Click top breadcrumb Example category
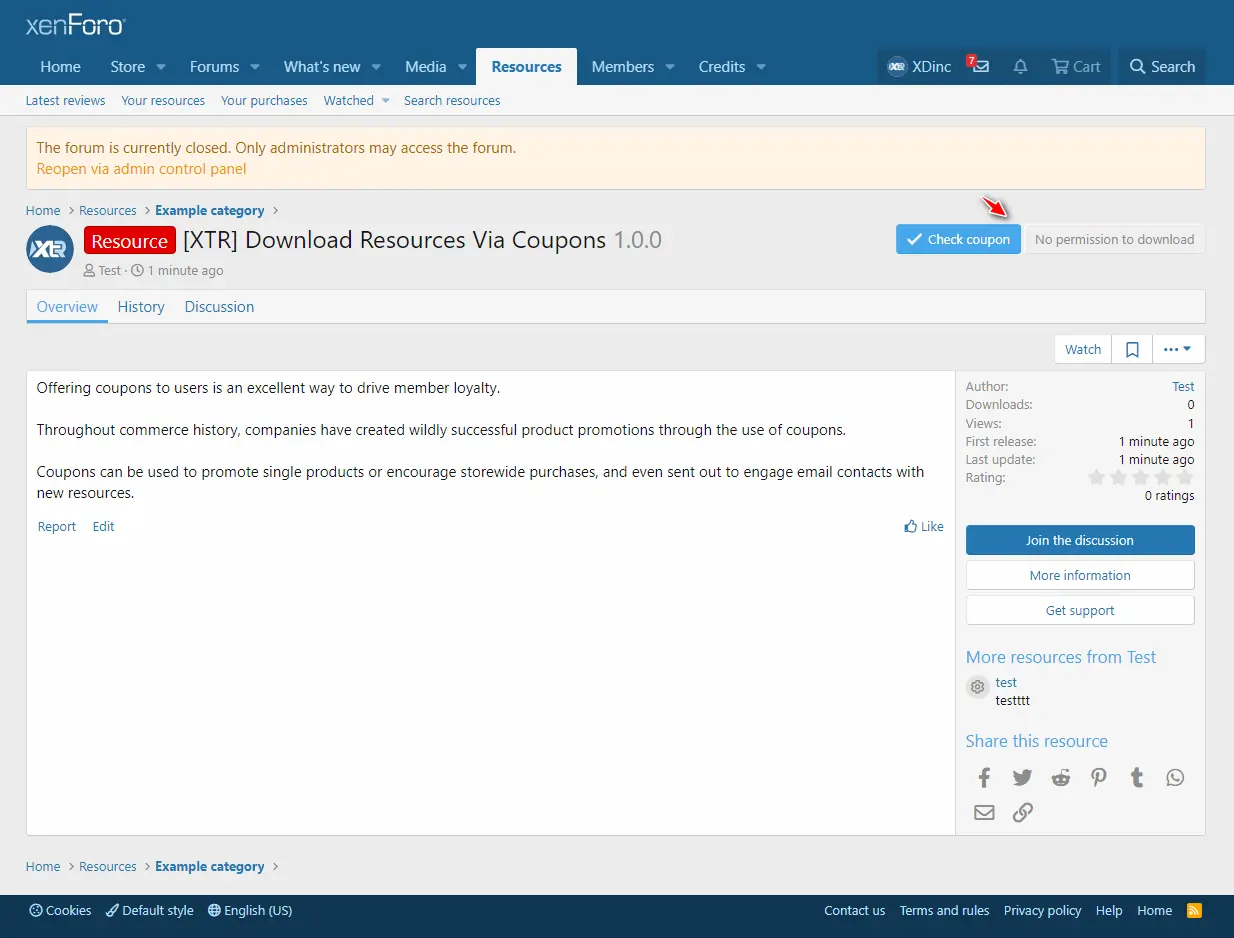The width and height of the screenshot is (1234, 938). tap(209, 210)
